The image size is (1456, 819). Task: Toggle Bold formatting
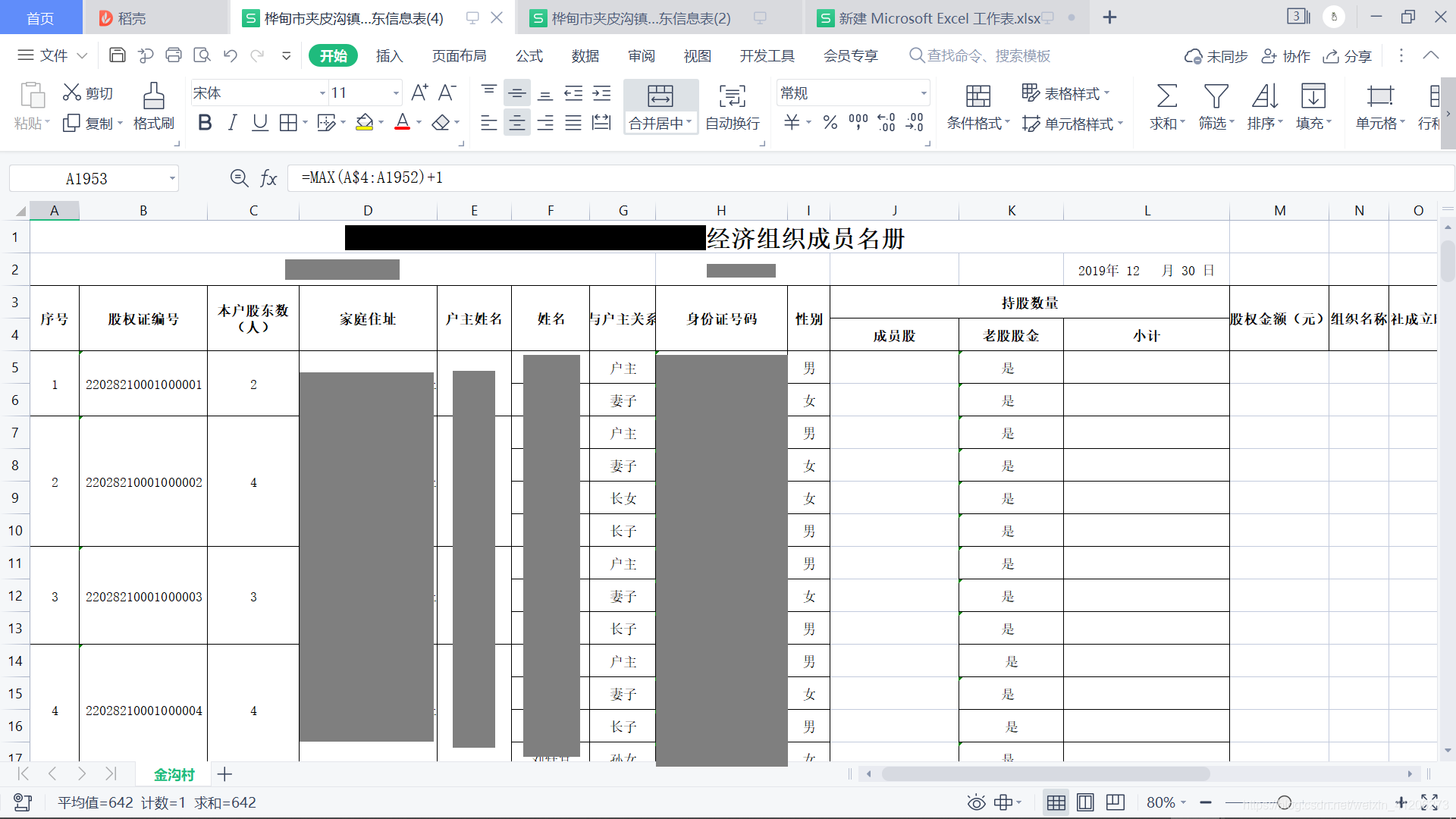coord(205,123)
